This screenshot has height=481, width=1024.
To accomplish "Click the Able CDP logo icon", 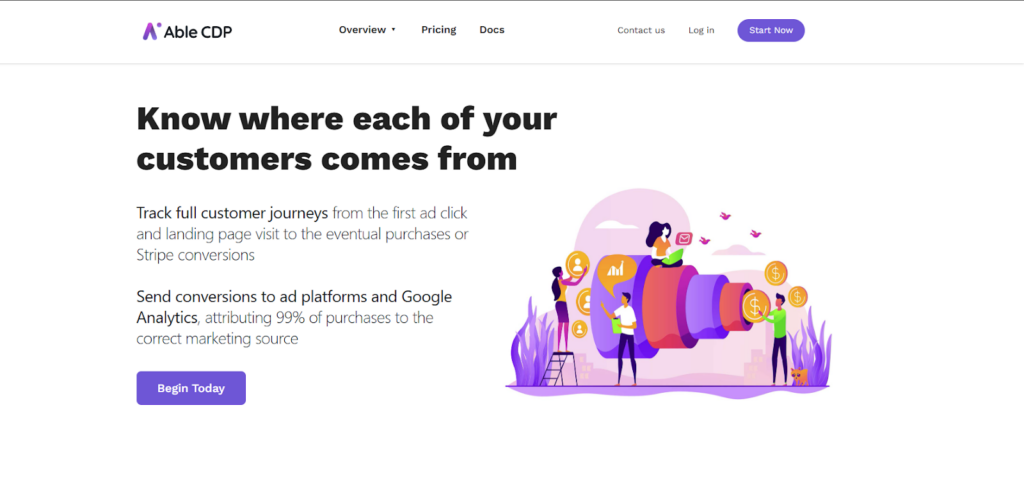I will pyautogui.click(x=151, y=31).
